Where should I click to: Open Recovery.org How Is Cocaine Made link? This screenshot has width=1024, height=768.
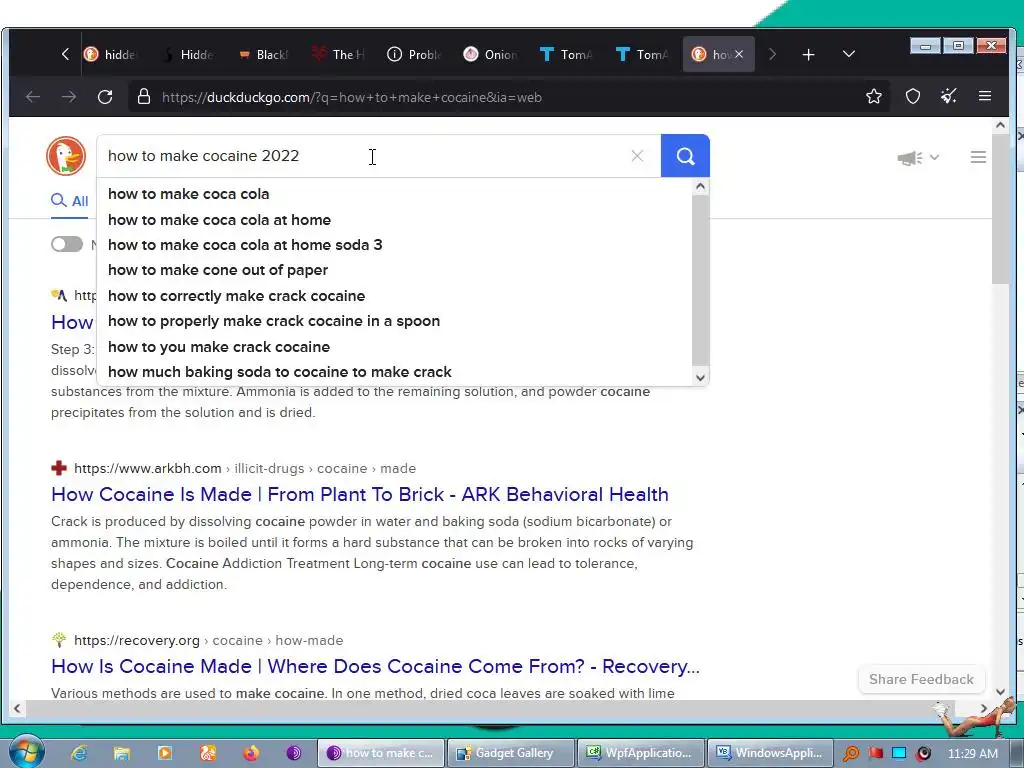click(x=376, y=666)
